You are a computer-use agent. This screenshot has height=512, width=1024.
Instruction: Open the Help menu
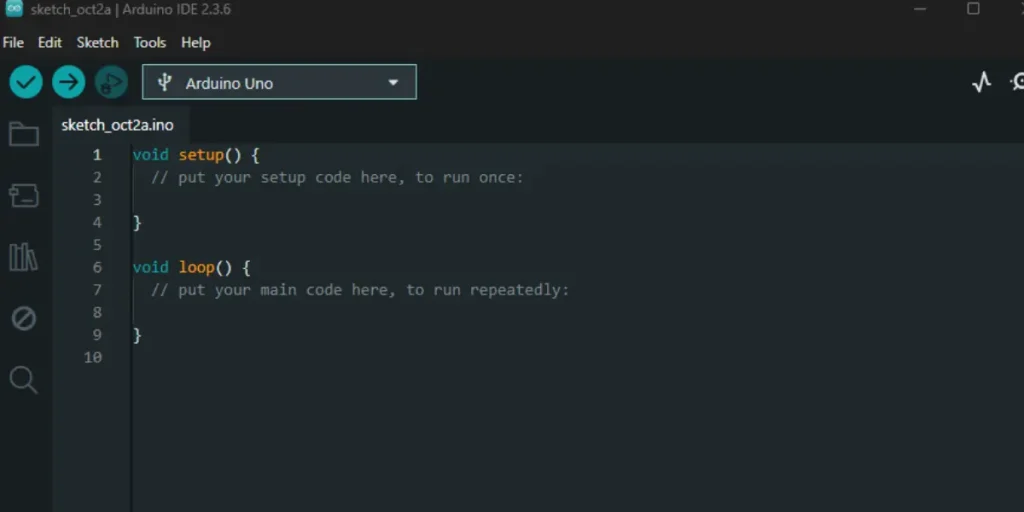(195, 42)
